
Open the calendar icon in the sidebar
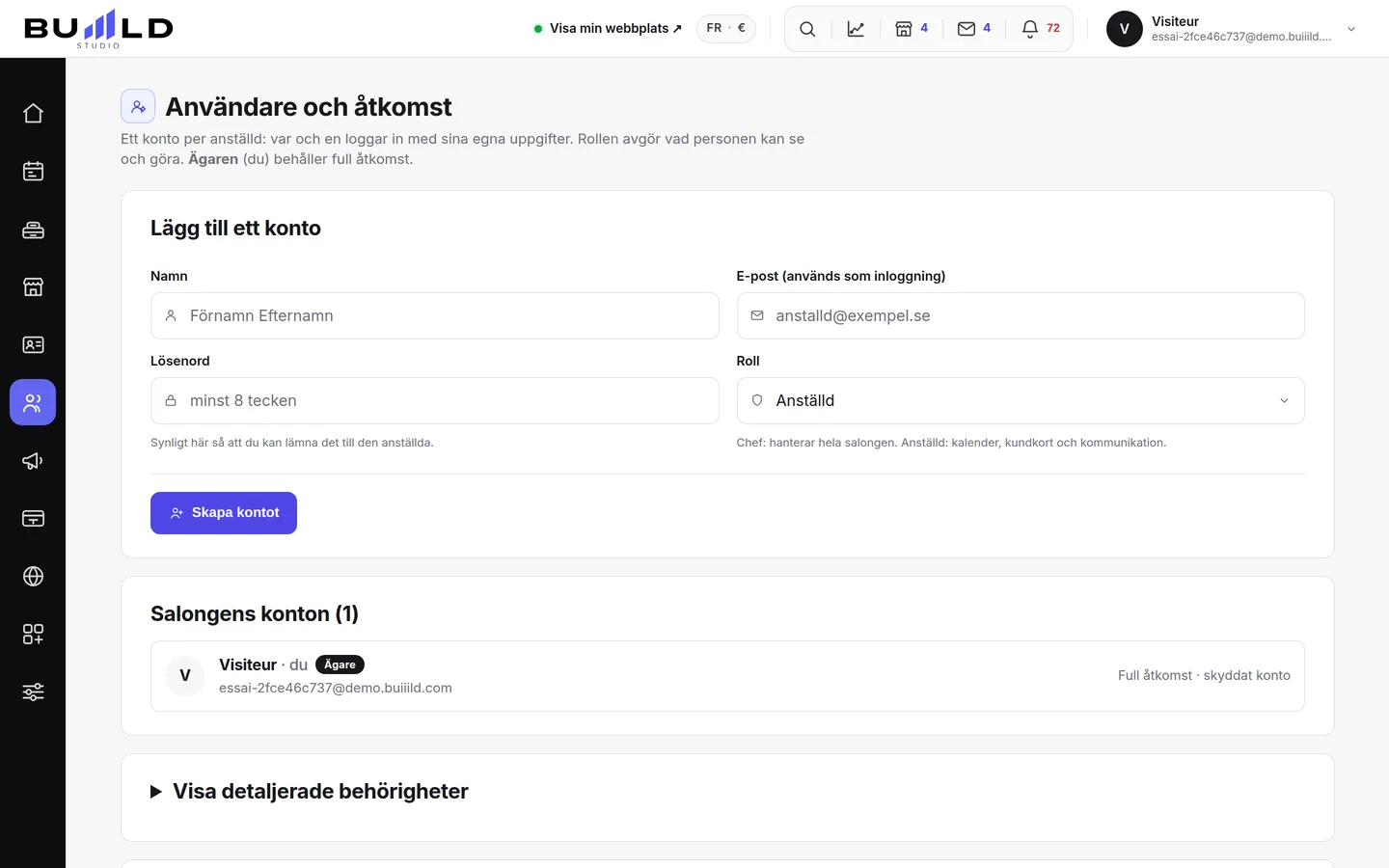pyautogui.click(x=33, y=171)
